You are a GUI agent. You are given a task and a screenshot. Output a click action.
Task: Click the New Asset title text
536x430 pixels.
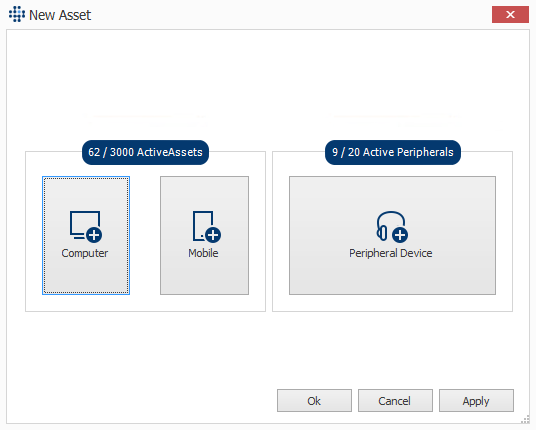60,15
